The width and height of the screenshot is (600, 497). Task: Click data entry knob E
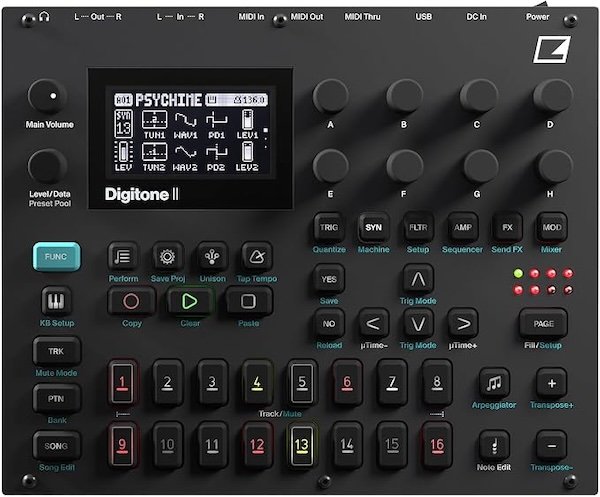click(331, 166)
